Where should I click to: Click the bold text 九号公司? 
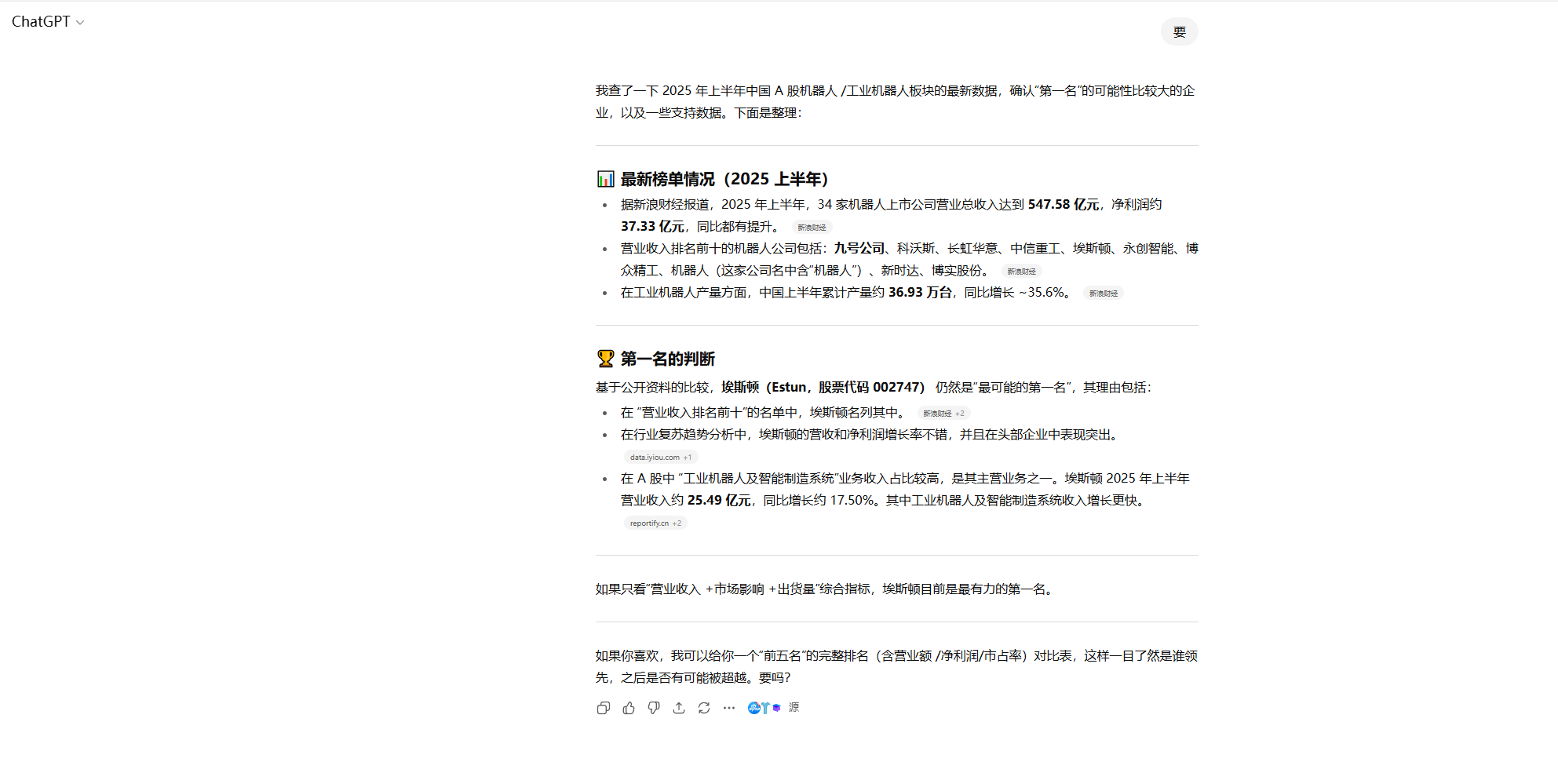tap(859, 248)
